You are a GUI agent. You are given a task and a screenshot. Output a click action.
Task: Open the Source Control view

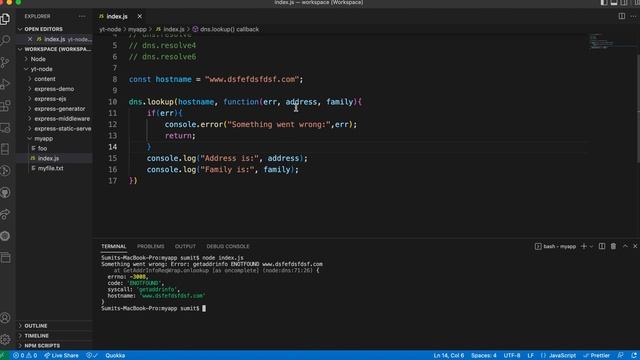[x=5, y=62]
